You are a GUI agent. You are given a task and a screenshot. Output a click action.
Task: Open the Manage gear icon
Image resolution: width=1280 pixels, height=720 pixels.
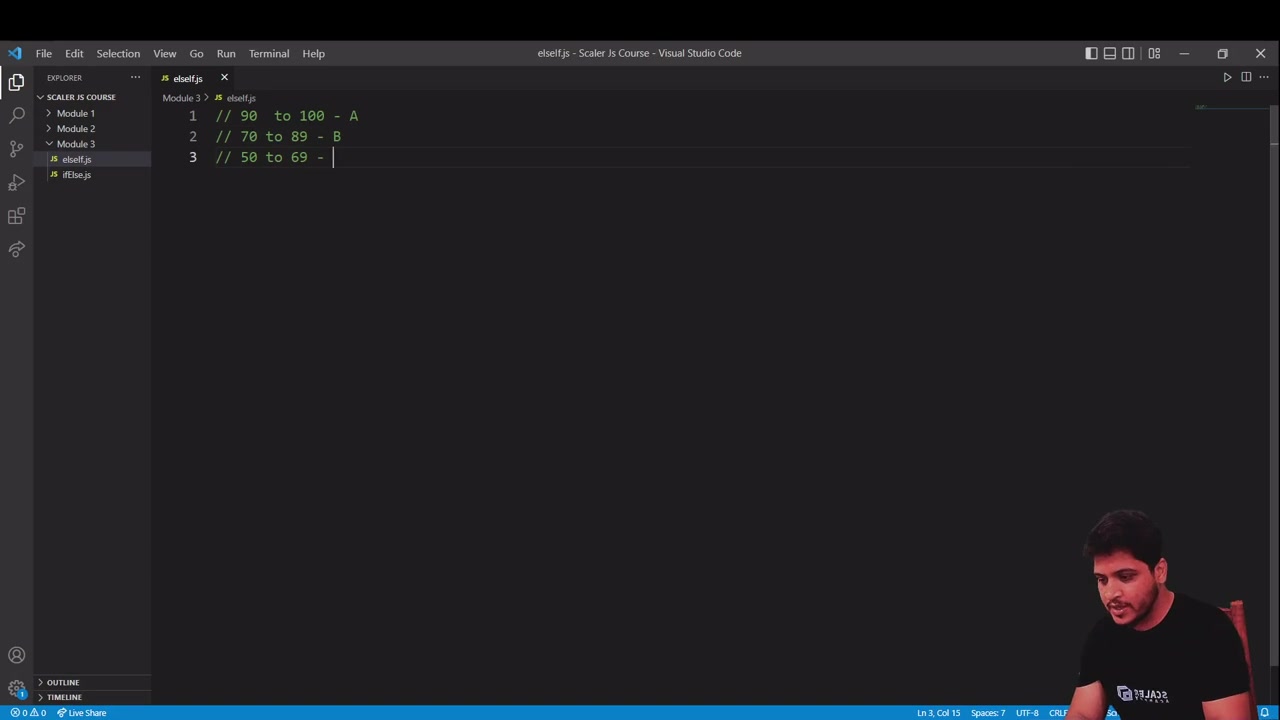click(x=16, y=689)
